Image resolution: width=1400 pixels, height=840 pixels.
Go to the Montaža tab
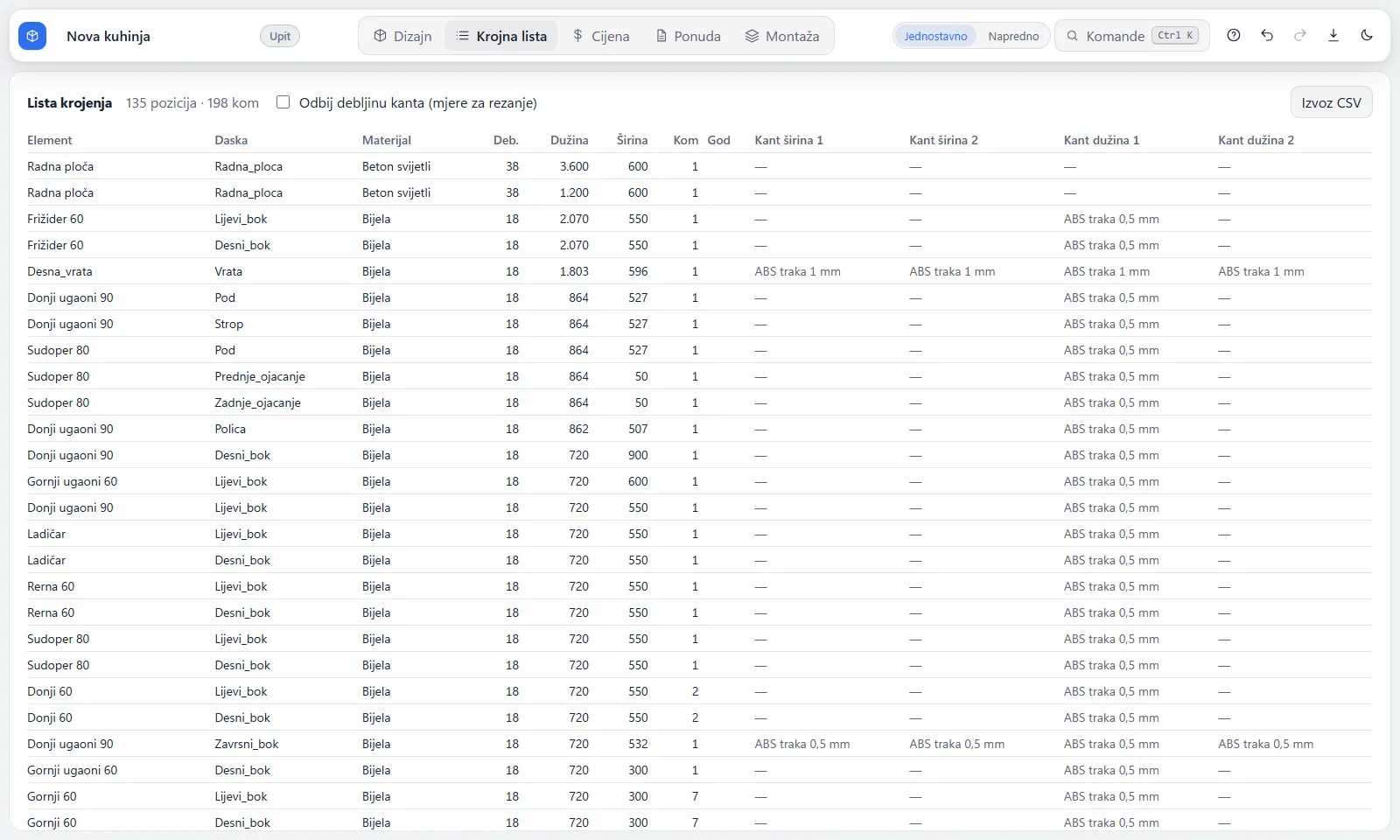782,36
